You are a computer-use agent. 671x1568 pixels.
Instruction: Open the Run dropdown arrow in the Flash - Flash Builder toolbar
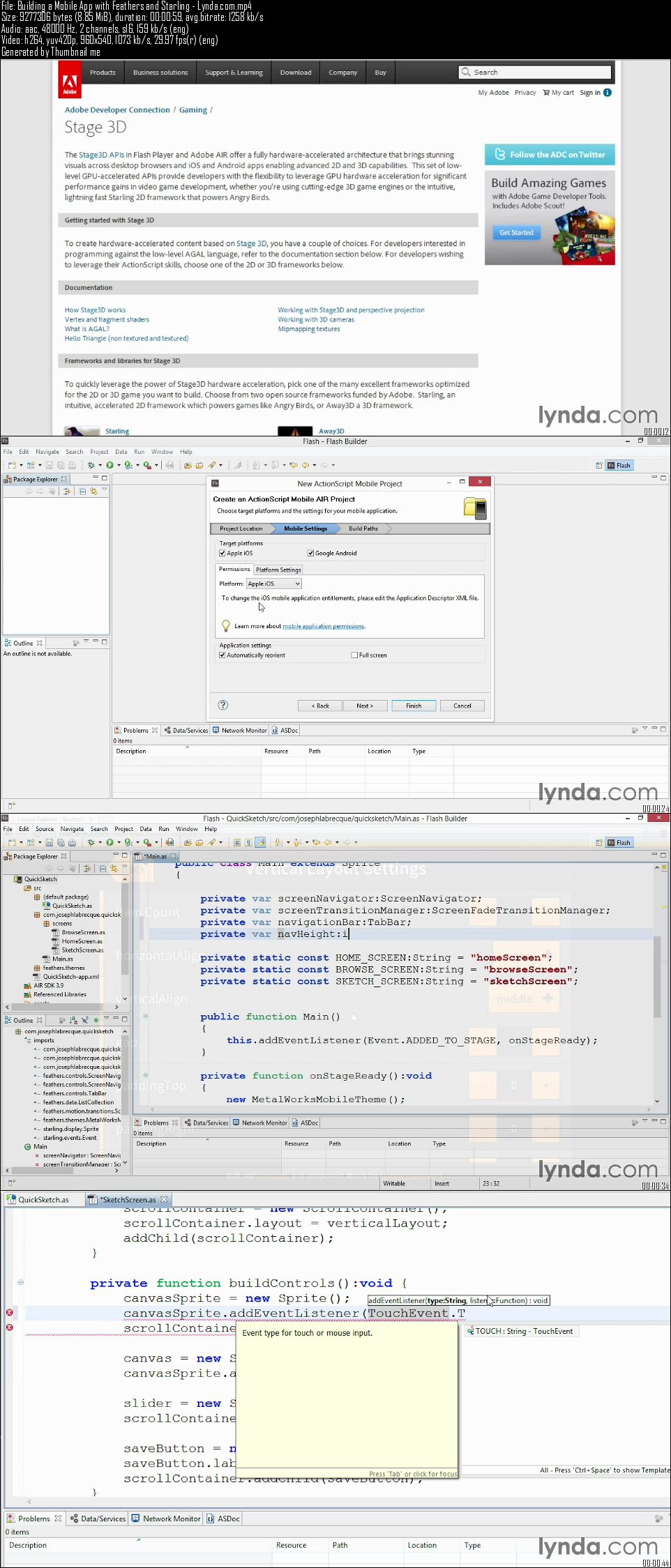tap(119, 465)
